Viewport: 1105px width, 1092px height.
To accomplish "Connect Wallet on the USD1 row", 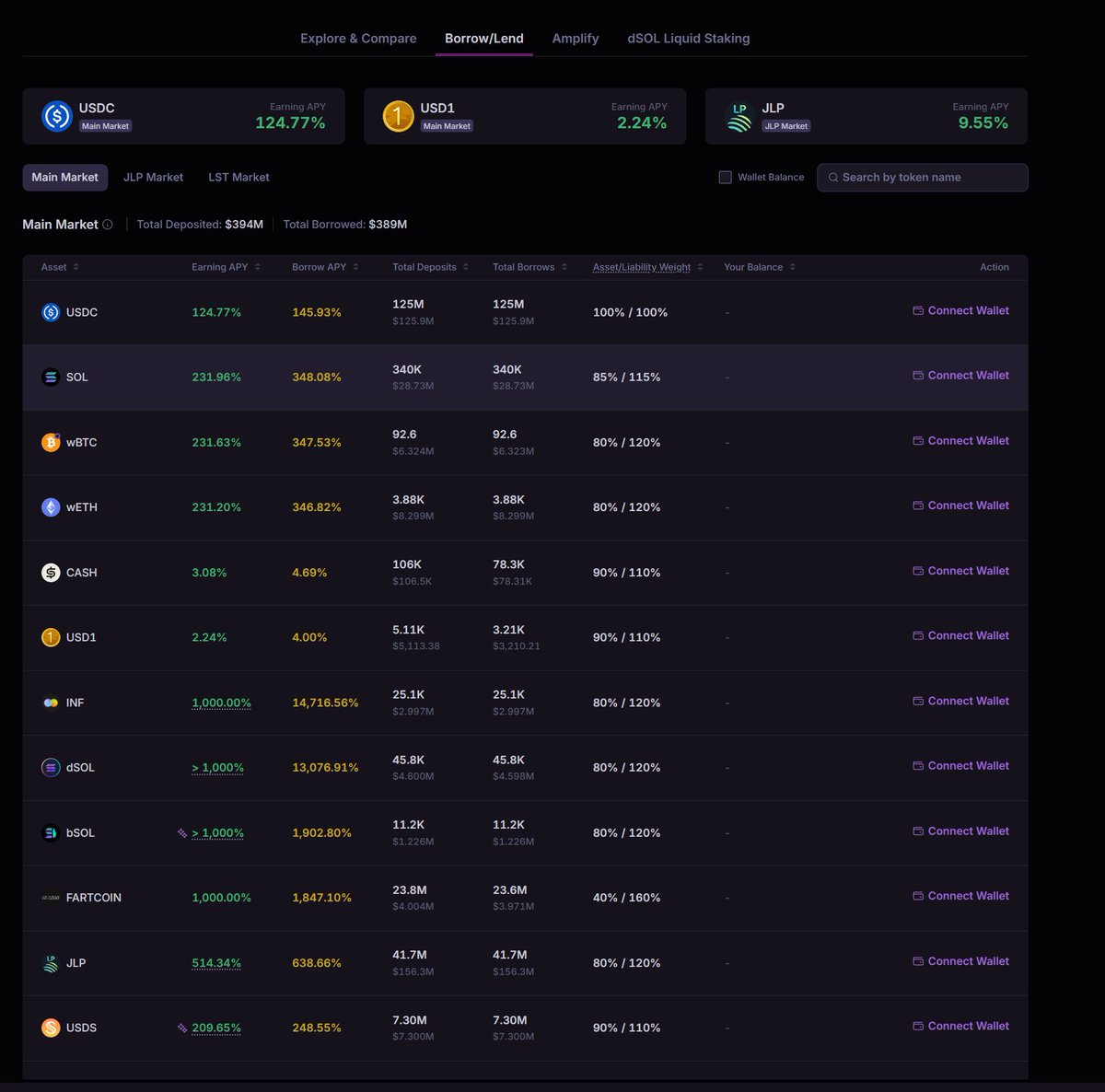I will pos(960,635).
